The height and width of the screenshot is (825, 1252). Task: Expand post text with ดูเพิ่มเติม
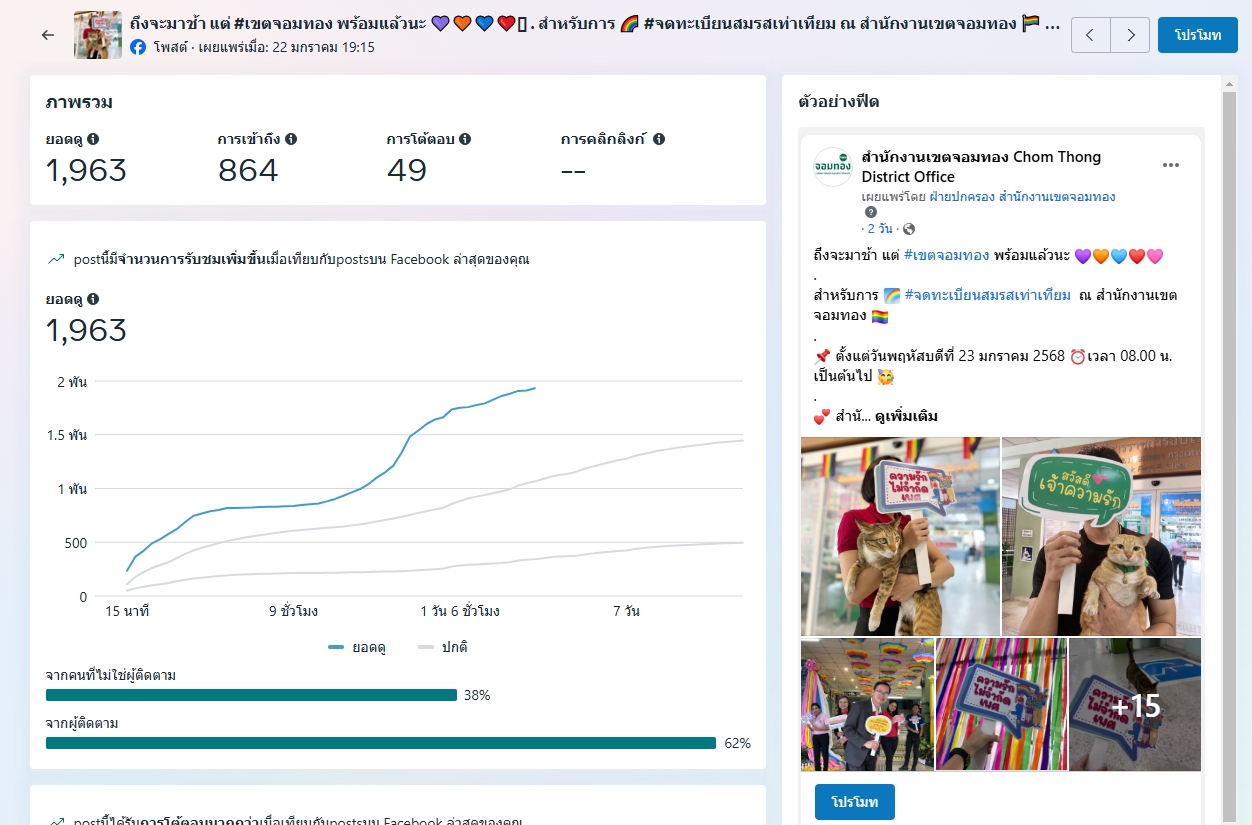pos(906,416)
